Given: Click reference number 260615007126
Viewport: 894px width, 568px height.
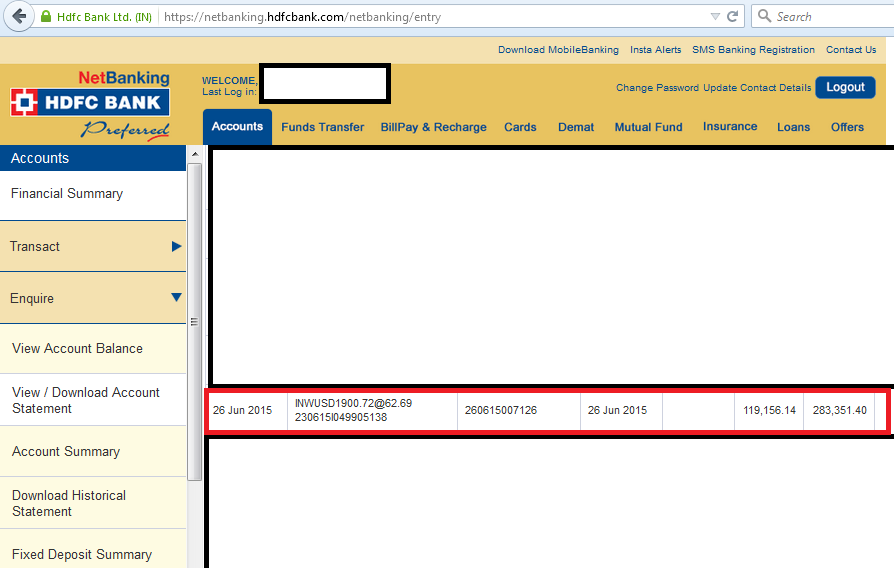Looking at the screenshot, I should click(x=501, y=410).
